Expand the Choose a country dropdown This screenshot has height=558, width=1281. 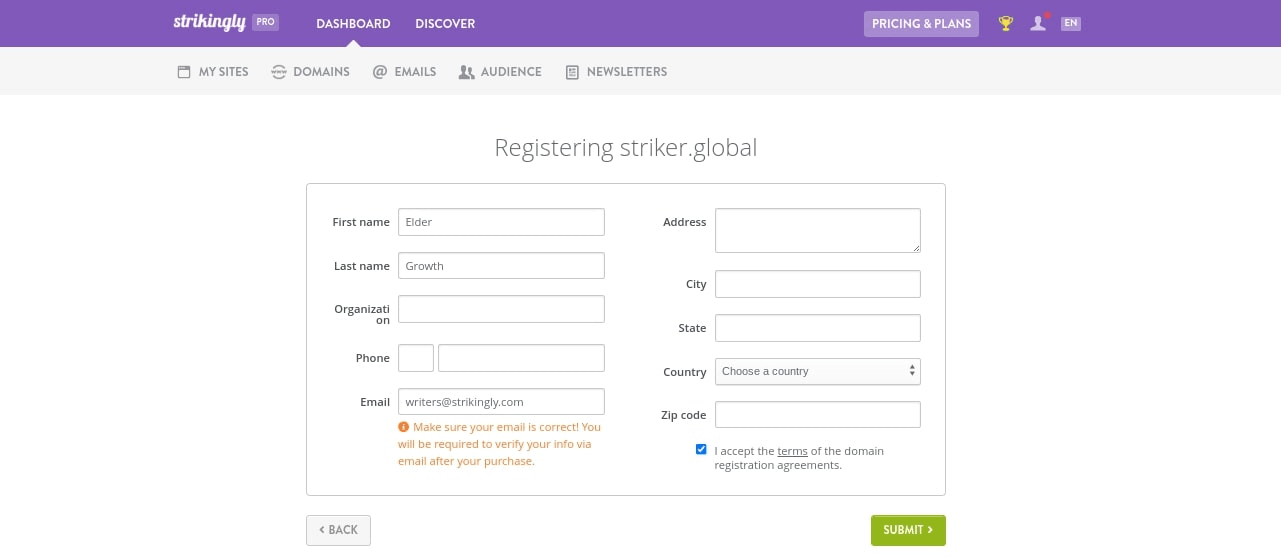click(x=817, y=371)
